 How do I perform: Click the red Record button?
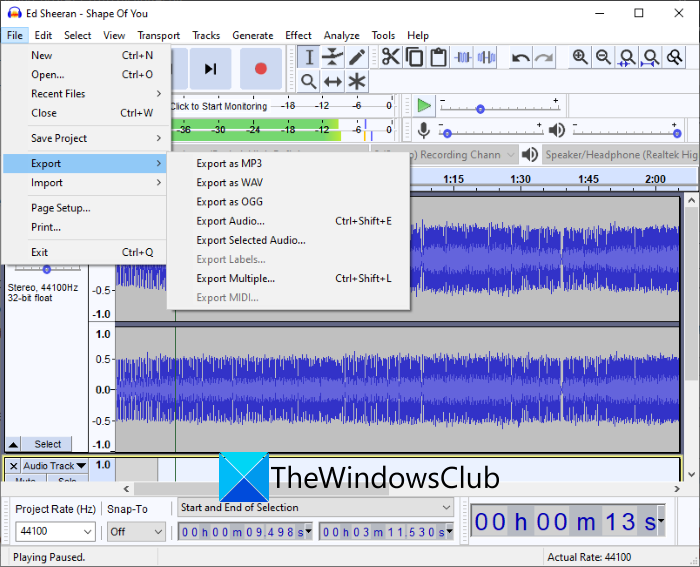[x=261, y=69]
